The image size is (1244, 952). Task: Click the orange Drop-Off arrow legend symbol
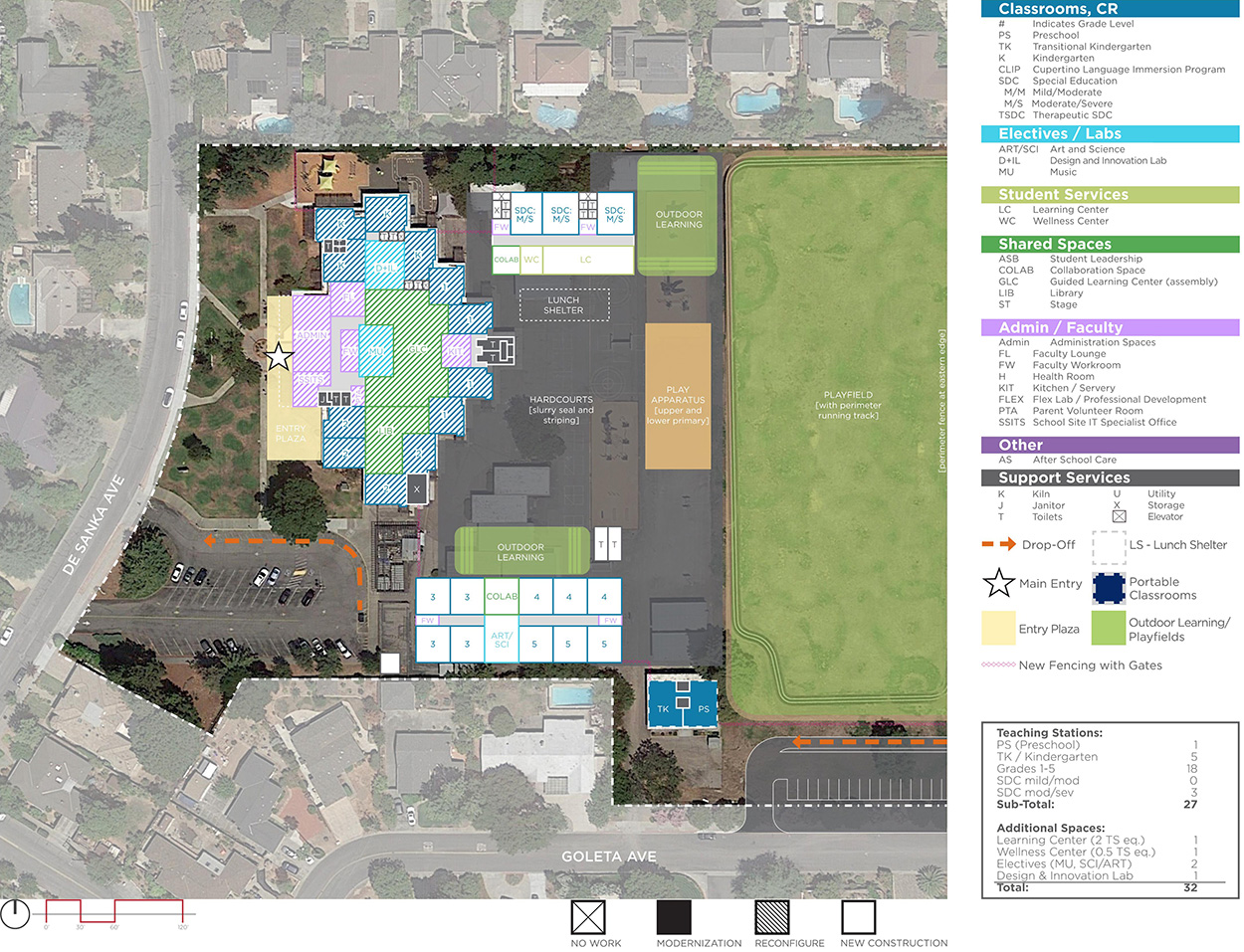pos(998,544)
